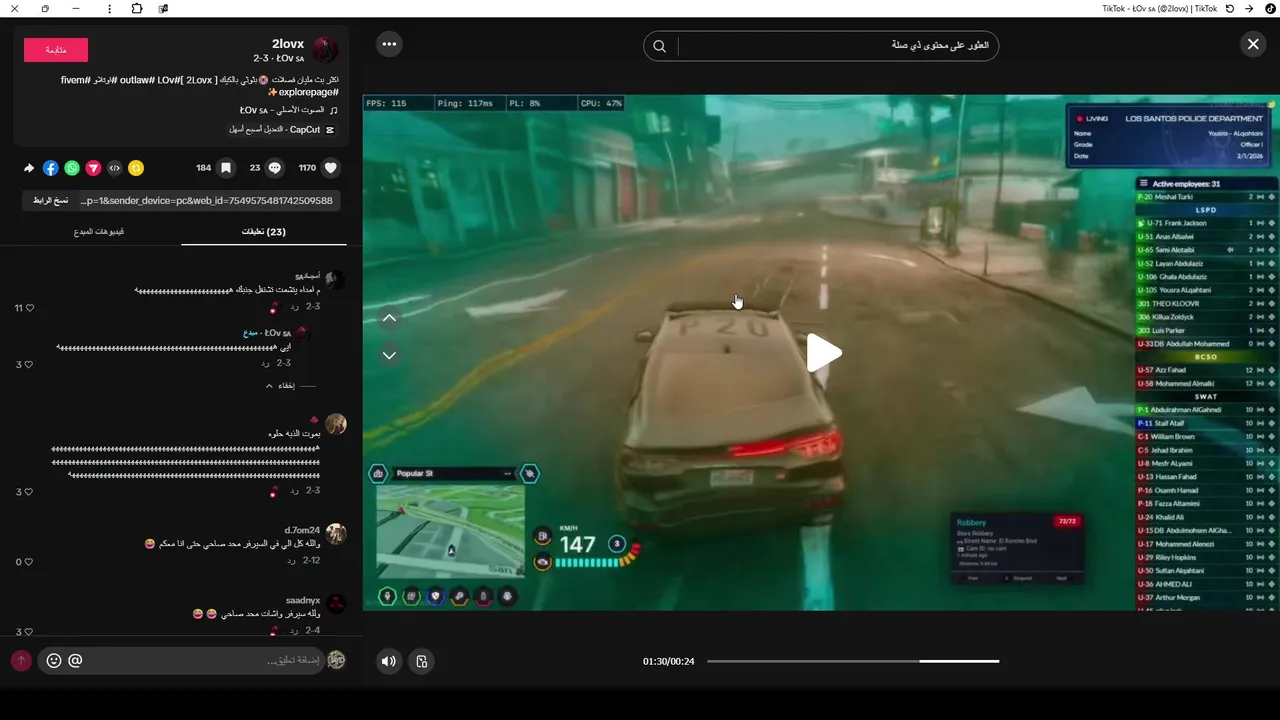Open the saadnyx username

pos(302,600)
